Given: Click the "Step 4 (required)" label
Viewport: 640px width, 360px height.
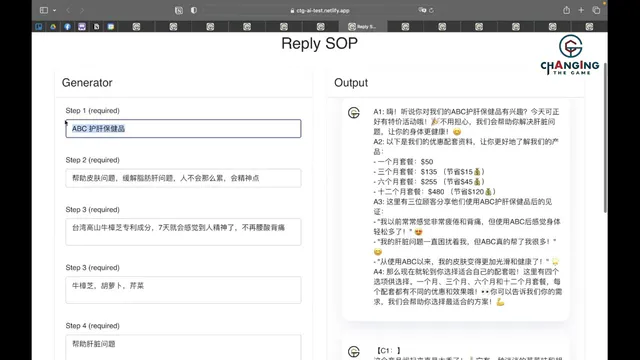Looking at the screenshot, I should (x=93, y=326).
